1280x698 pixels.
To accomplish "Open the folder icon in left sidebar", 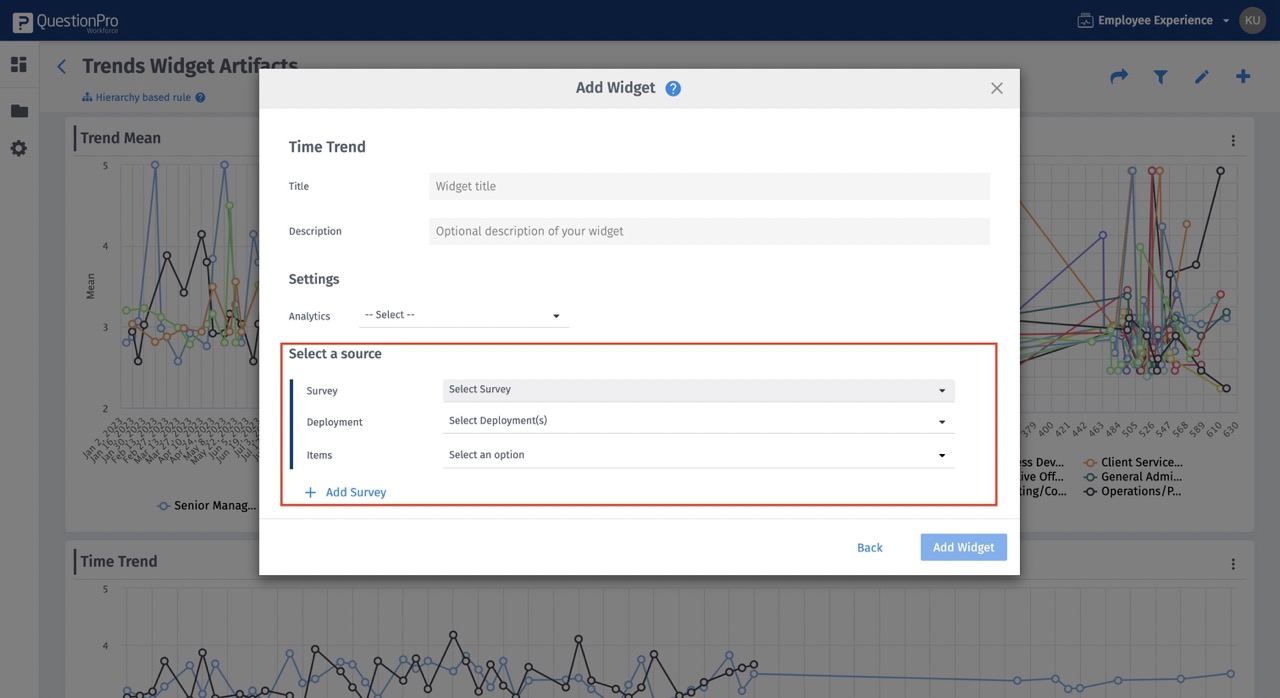I will coord(19,111).
